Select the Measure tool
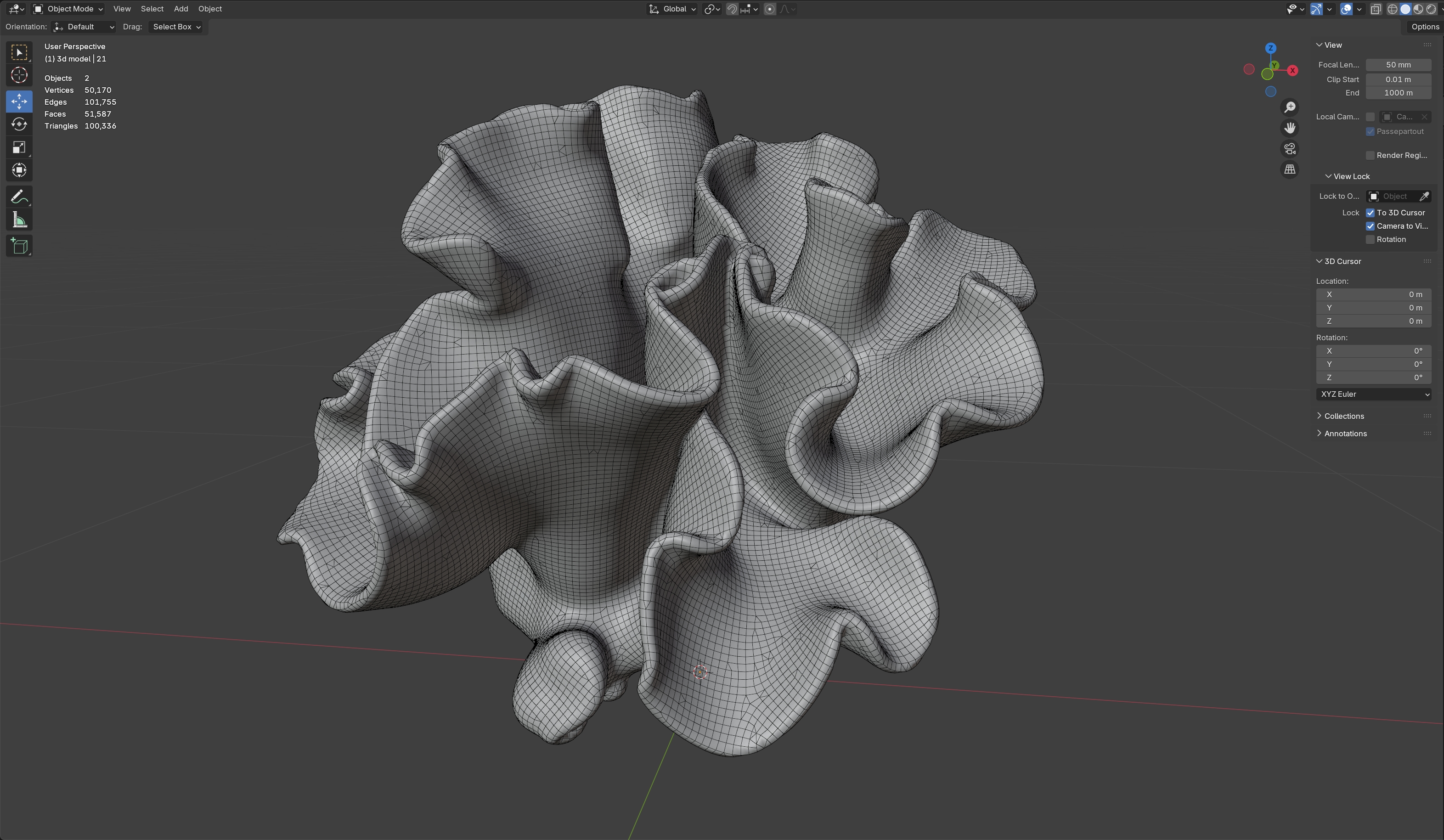Screen dimensions: 1444x840 pyautogui.click(x=19, y=220)
